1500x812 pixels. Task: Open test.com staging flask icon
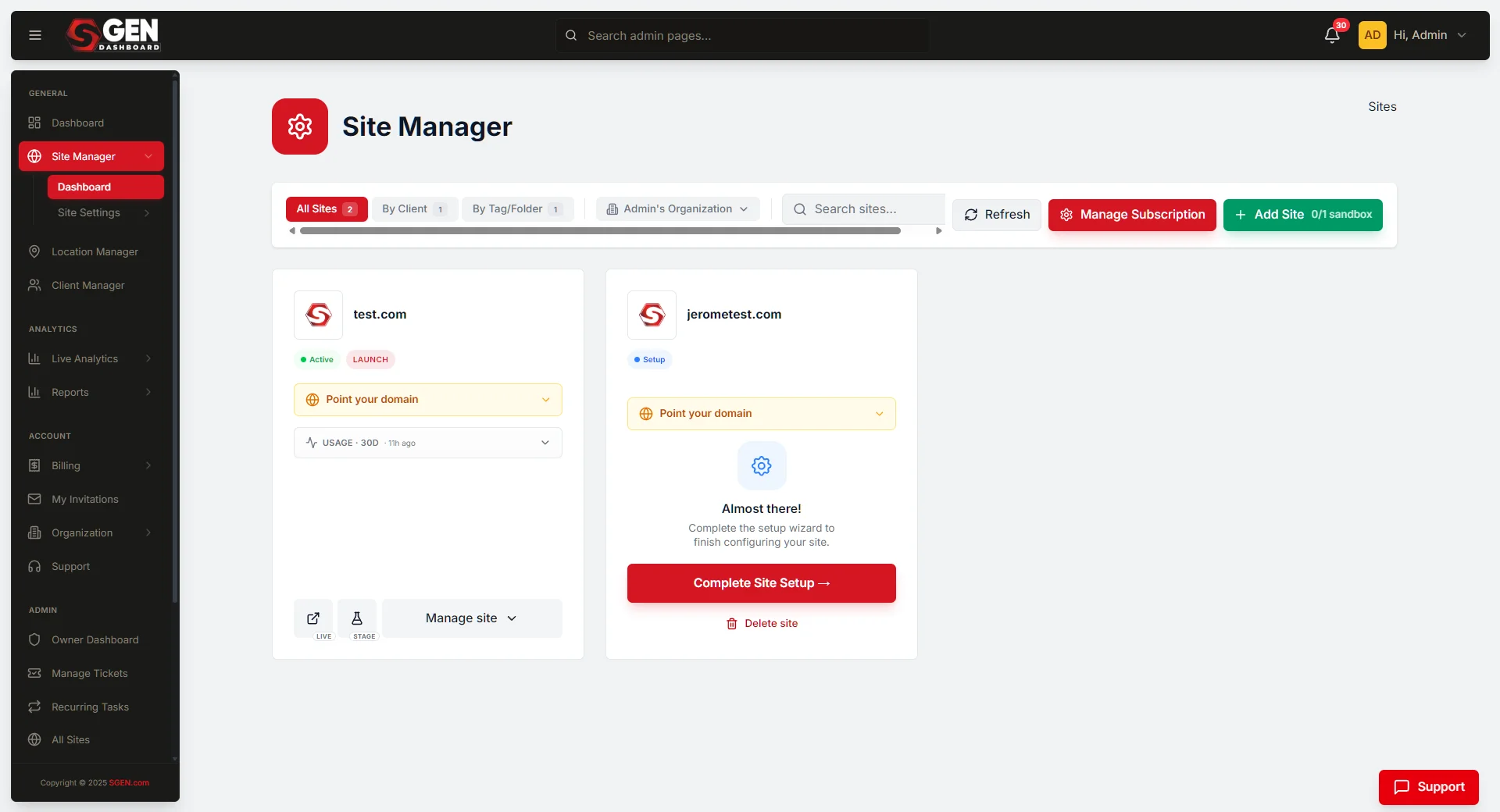coord(357,618)
